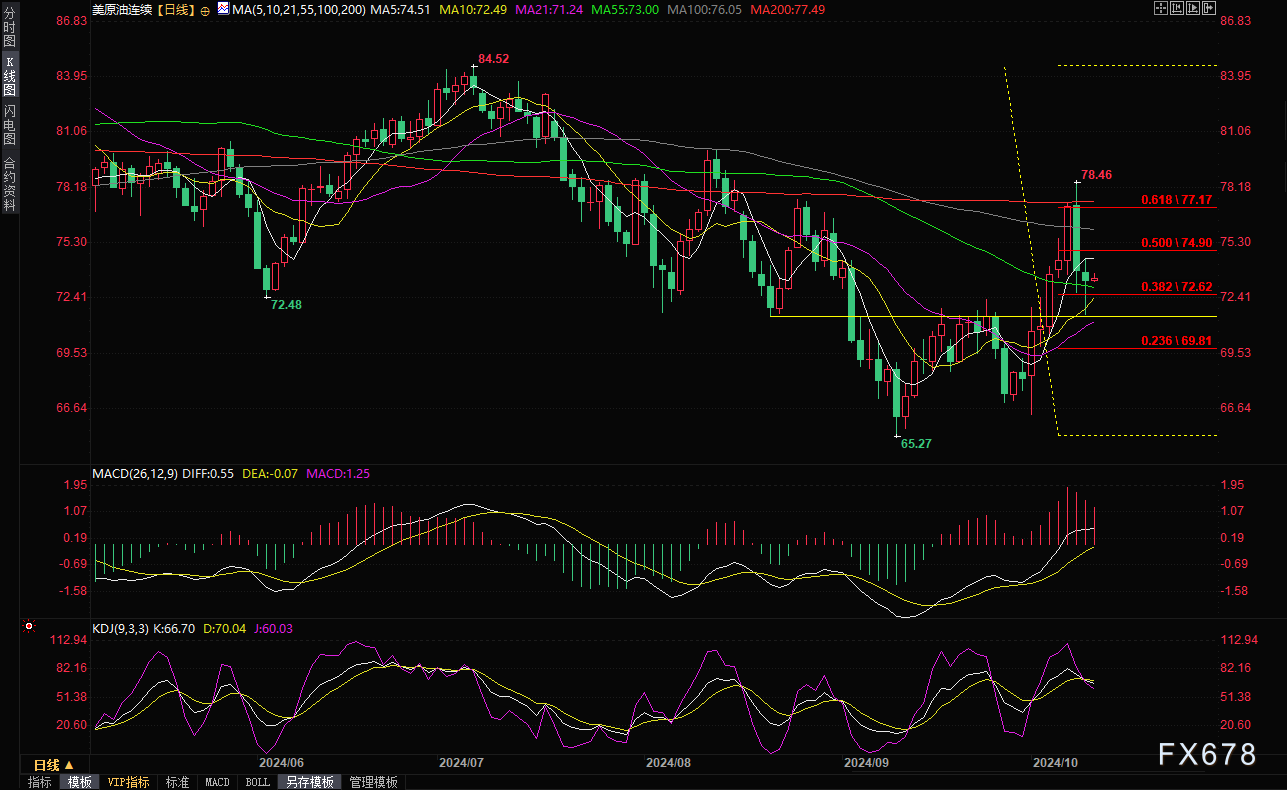Apply the 标准 template

coord(178,782)
